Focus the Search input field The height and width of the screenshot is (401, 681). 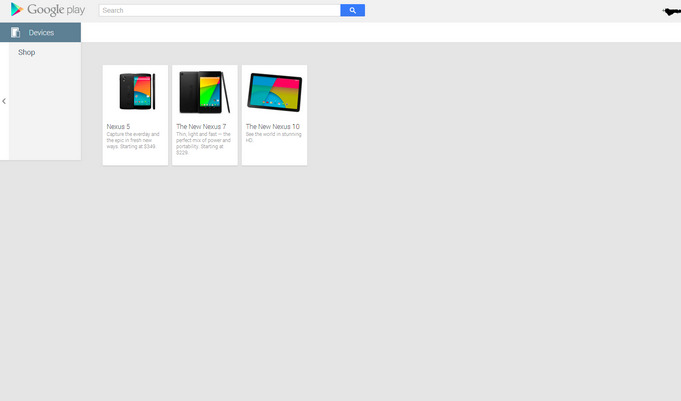click(x=220, y=10)
